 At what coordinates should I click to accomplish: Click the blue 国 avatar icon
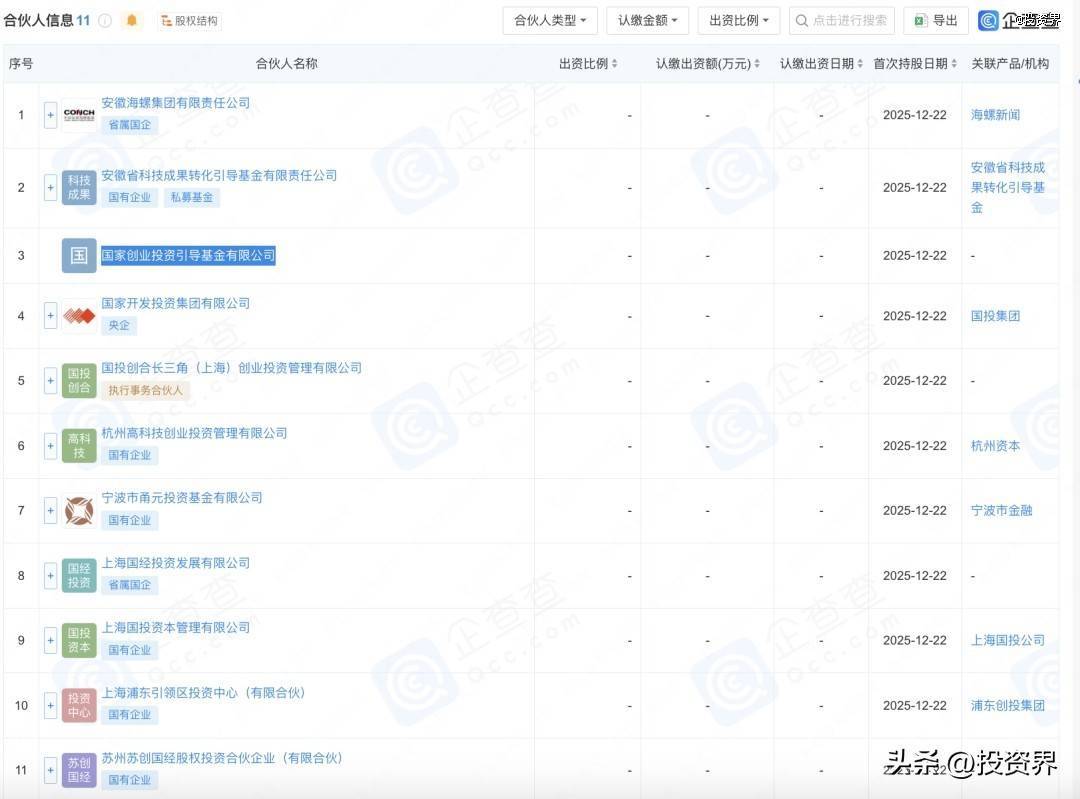point(79,256)
